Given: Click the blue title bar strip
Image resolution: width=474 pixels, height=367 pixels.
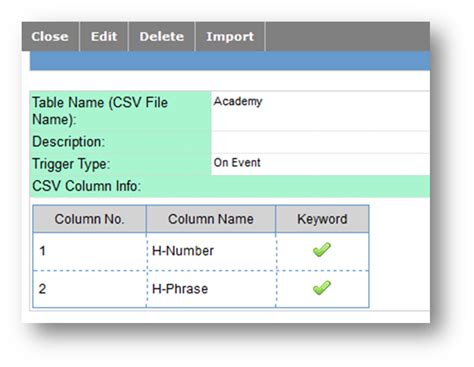Looking at the screenshot, I should pyautogui.click(x=230, y=61).
